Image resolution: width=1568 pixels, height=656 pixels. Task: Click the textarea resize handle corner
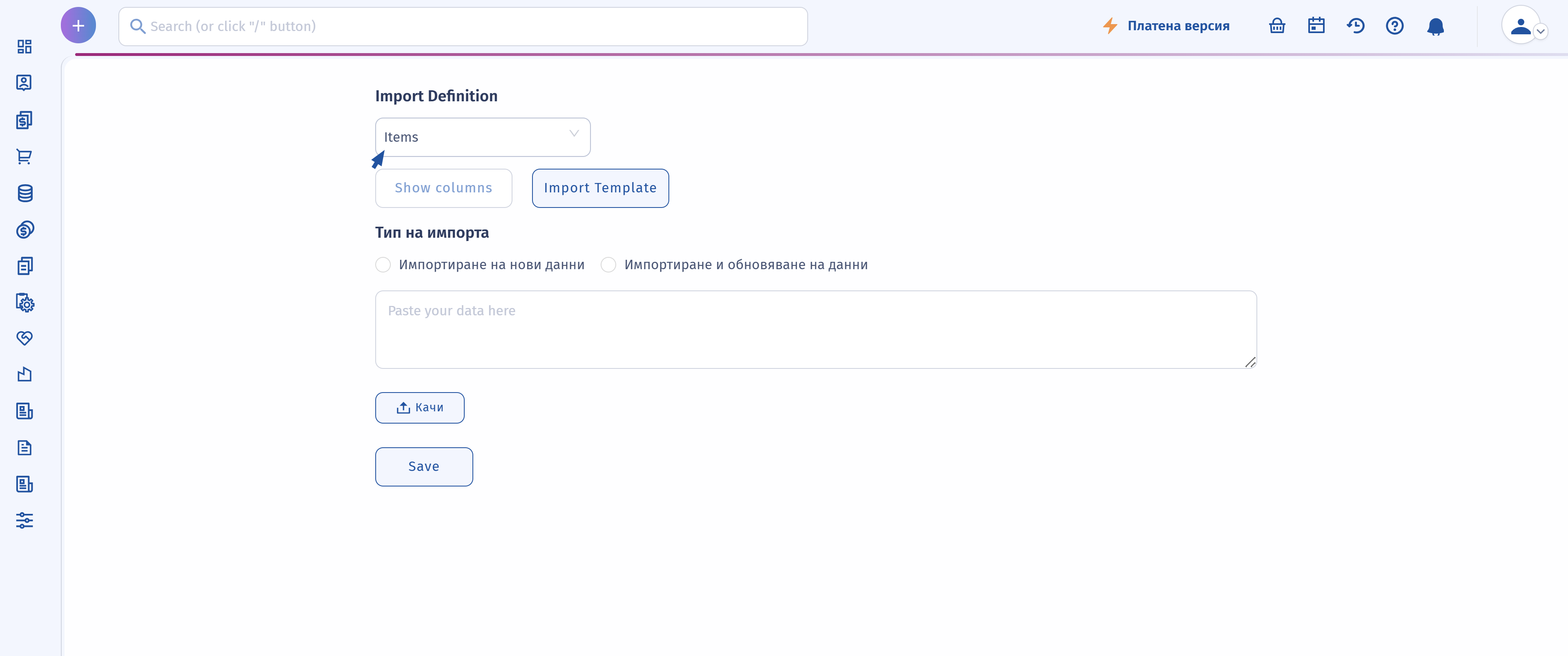pos(1250,362)
